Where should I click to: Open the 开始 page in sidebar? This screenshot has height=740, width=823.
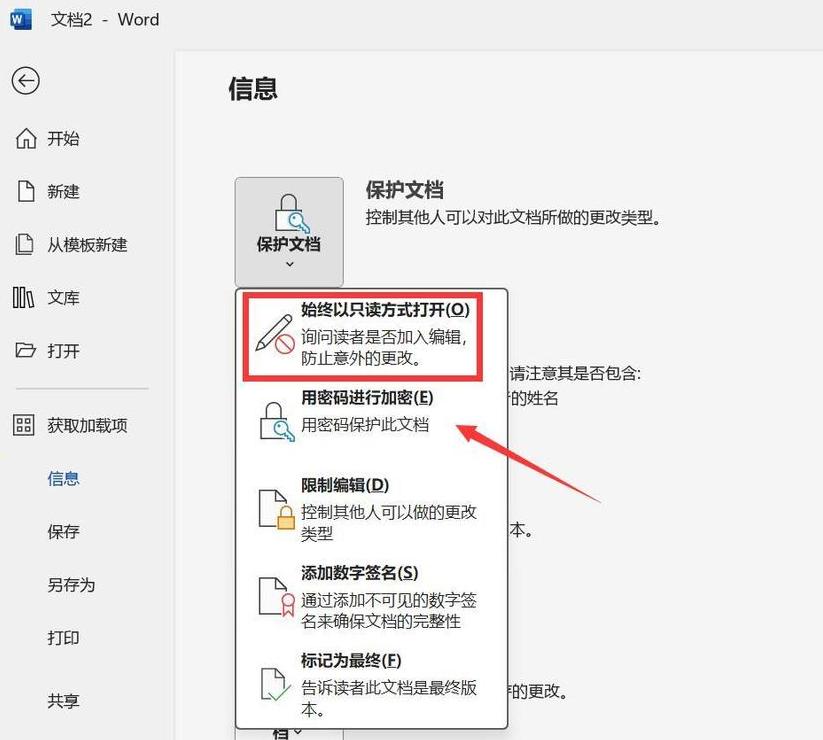pyautogui.click(x=64, y=139)
